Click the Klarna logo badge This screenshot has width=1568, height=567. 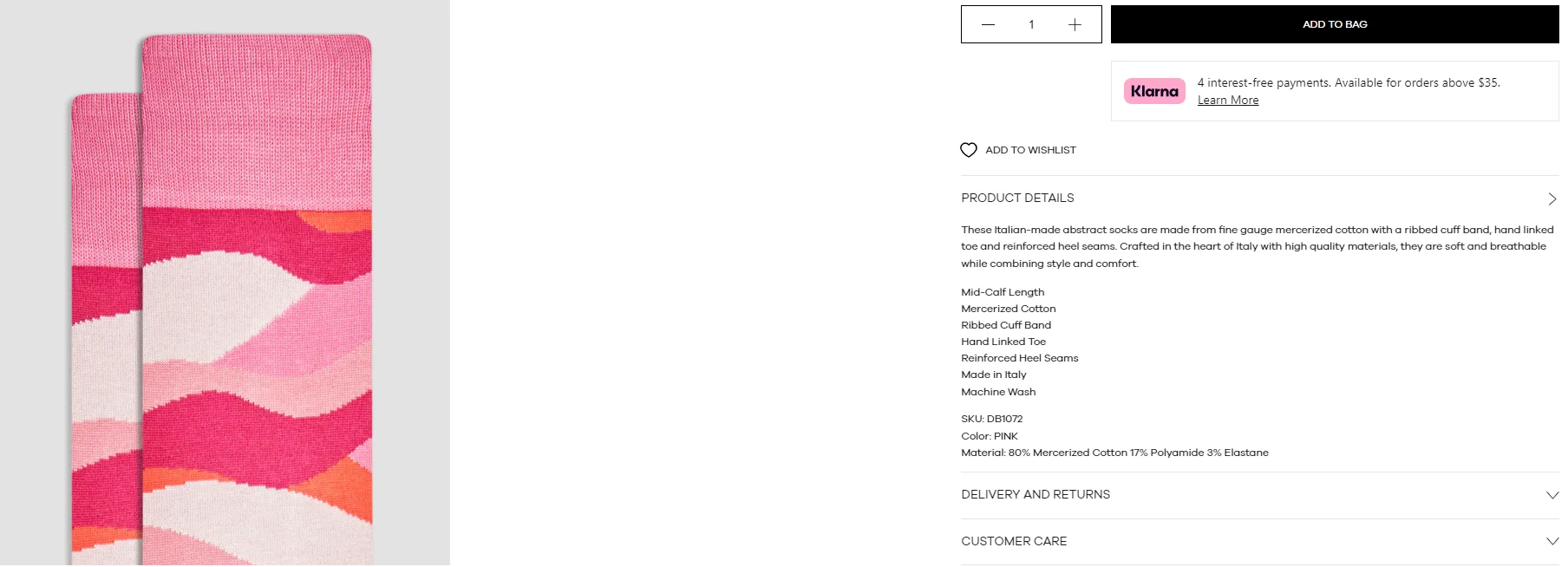tap(1154, 91)
